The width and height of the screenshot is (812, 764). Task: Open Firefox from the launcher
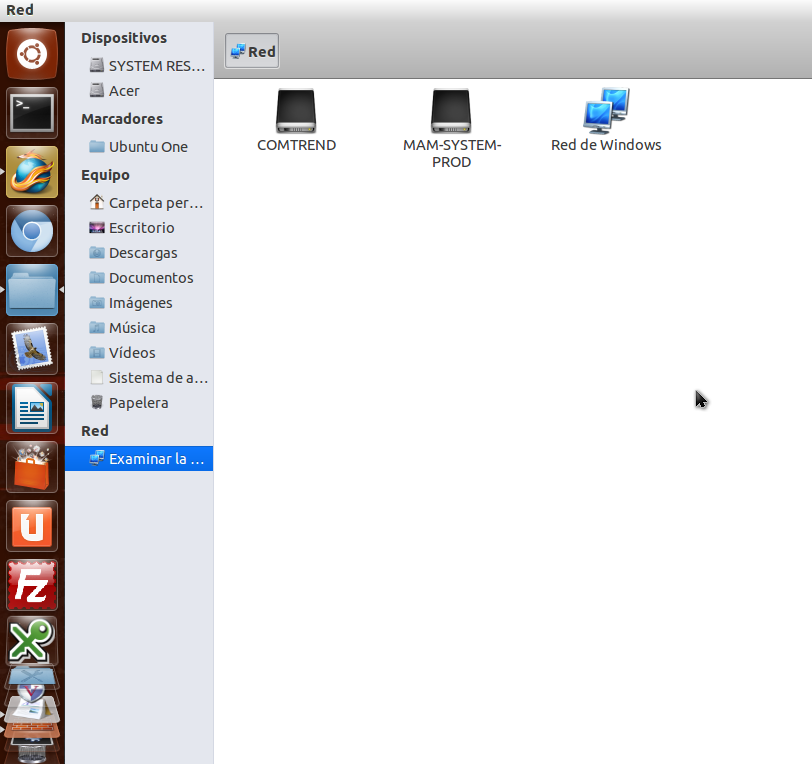(32, 172)
